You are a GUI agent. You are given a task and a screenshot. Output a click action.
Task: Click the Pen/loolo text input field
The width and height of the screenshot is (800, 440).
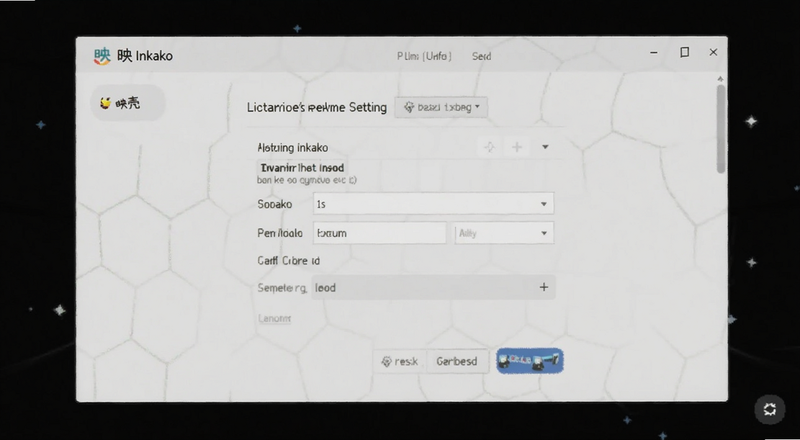click(380, 233)
